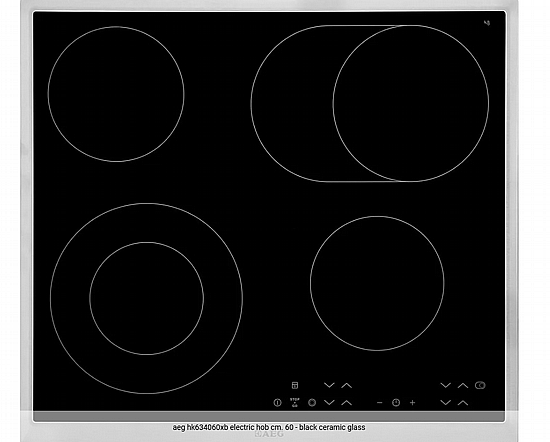Tap the timer clock icon
This screenshot has width=550, height=442.
tap(396, 402)
